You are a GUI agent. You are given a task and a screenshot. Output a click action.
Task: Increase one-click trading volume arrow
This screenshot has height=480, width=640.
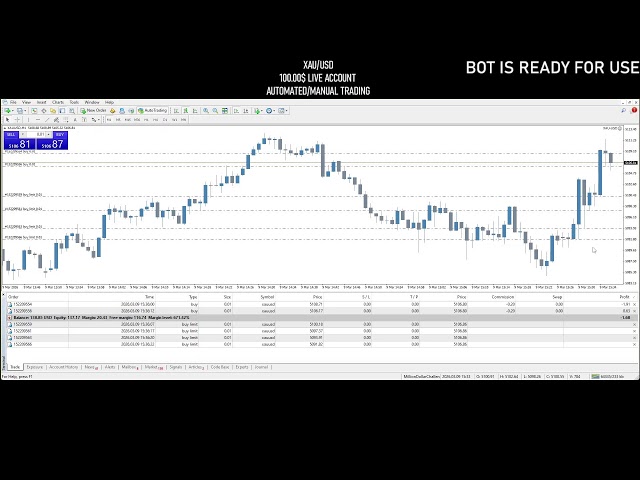point(49,134)
